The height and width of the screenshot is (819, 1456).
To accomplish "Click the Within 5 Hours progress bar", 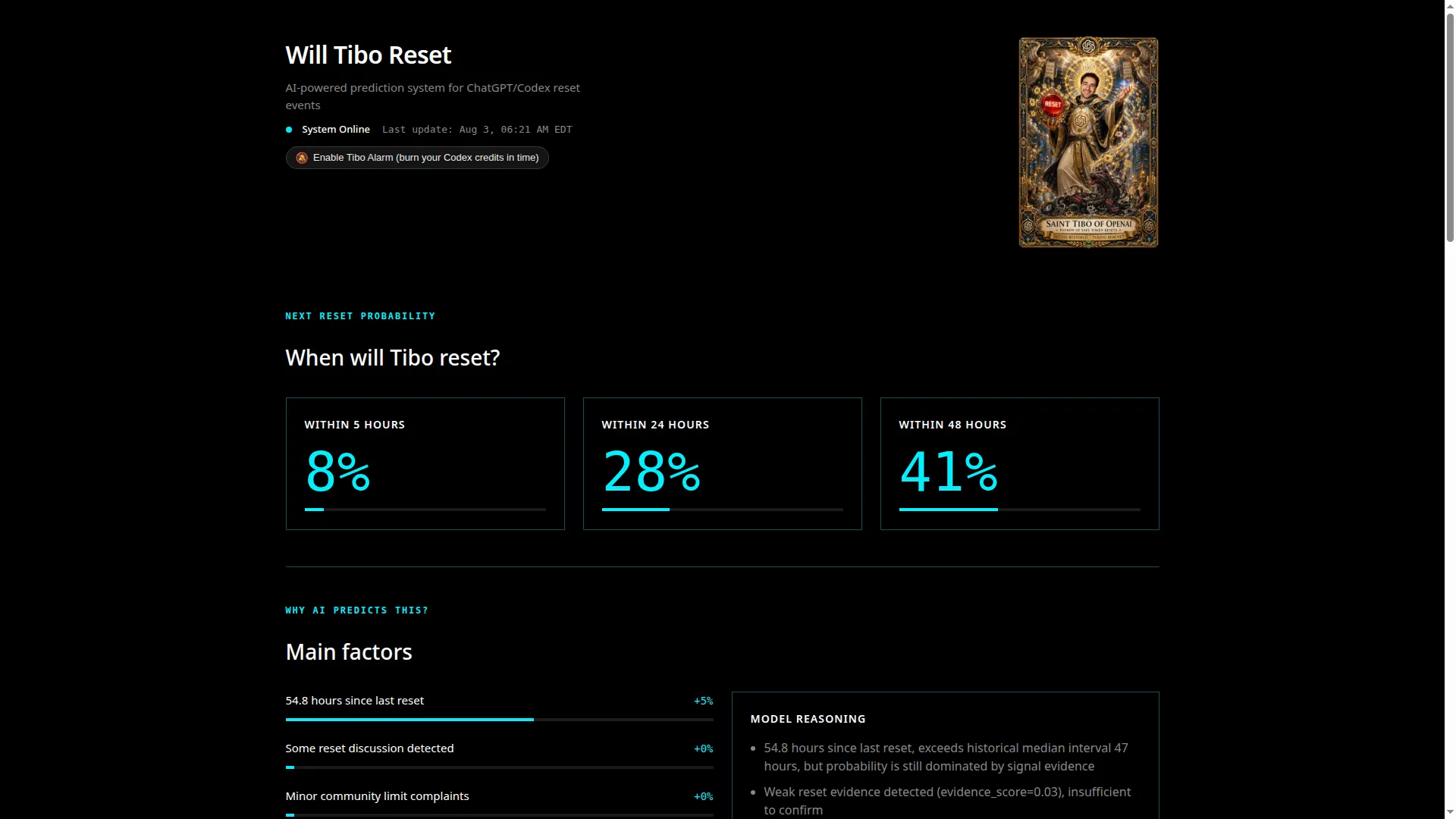I will [x=425, y=510].
